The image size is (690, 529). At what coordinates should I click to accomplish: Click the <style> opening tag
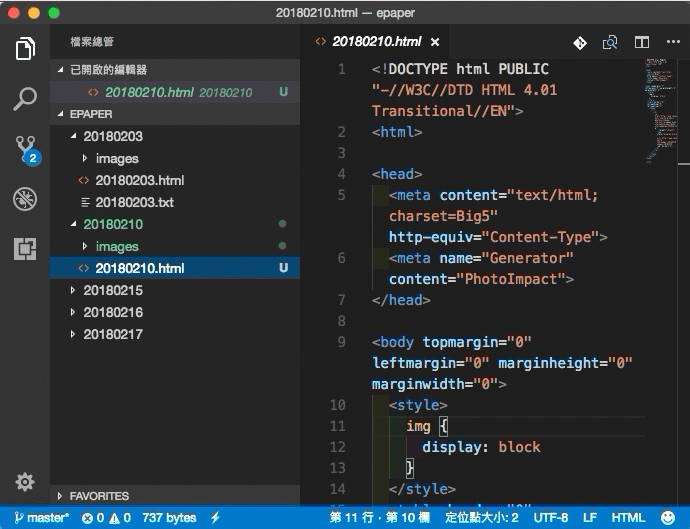(x=418, y=405)
